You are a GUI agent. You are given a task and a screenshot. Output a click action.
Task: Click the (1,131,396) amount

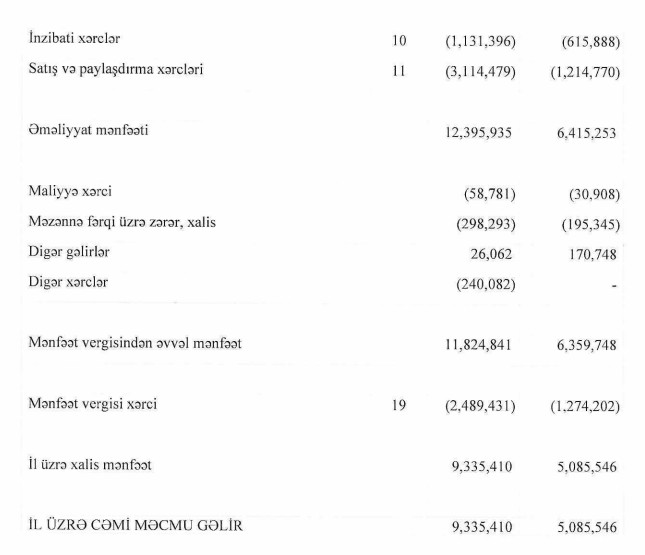pyautogui.click(x=480, y=42)
